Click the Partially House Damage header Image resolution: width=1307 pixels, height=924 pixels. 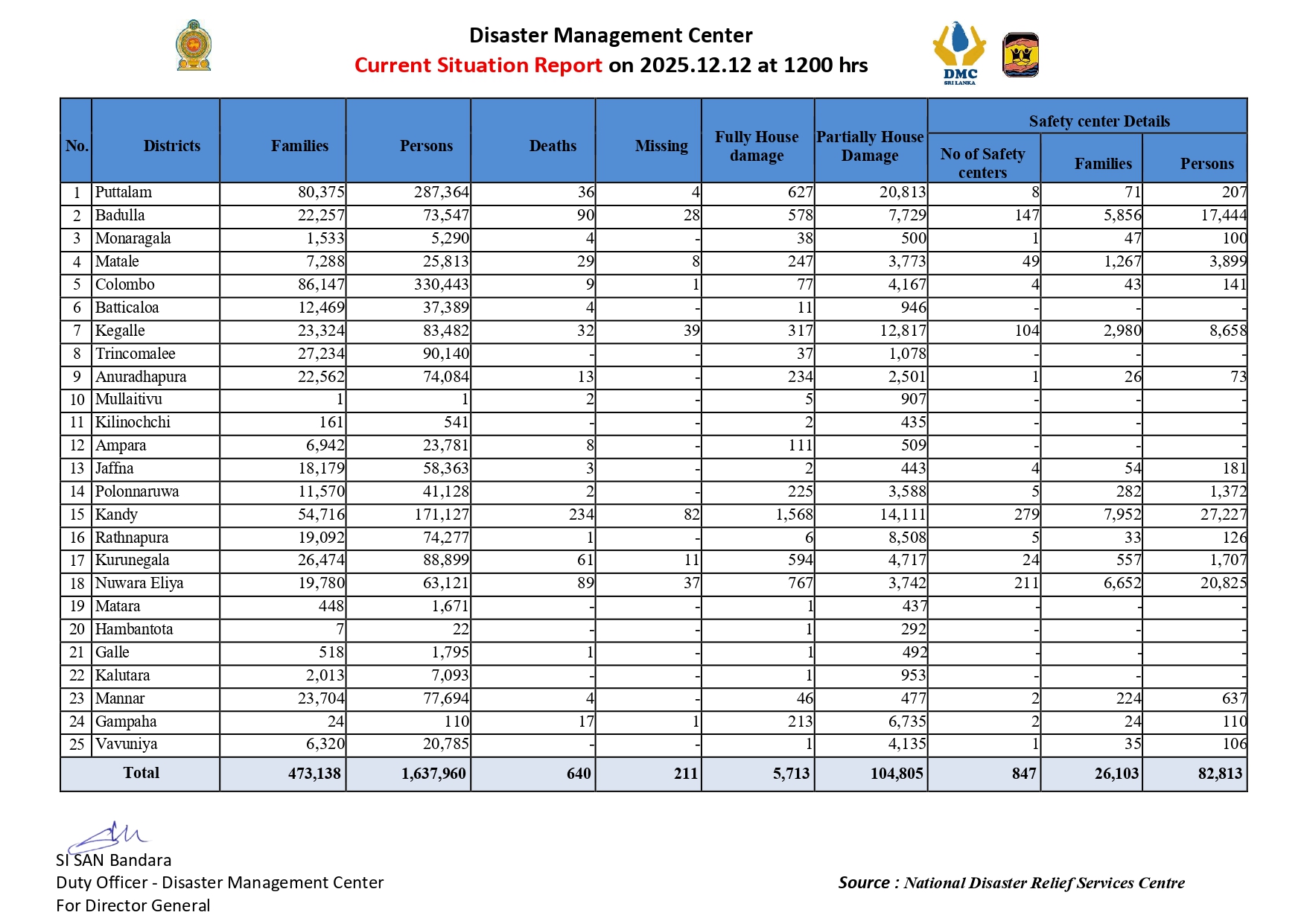(869, 146)
